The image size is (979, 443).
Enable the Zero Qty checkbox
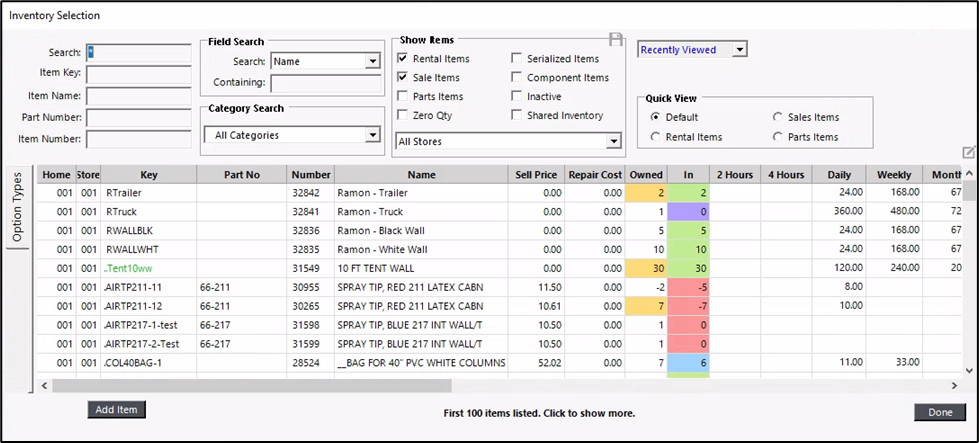point(403,116)
